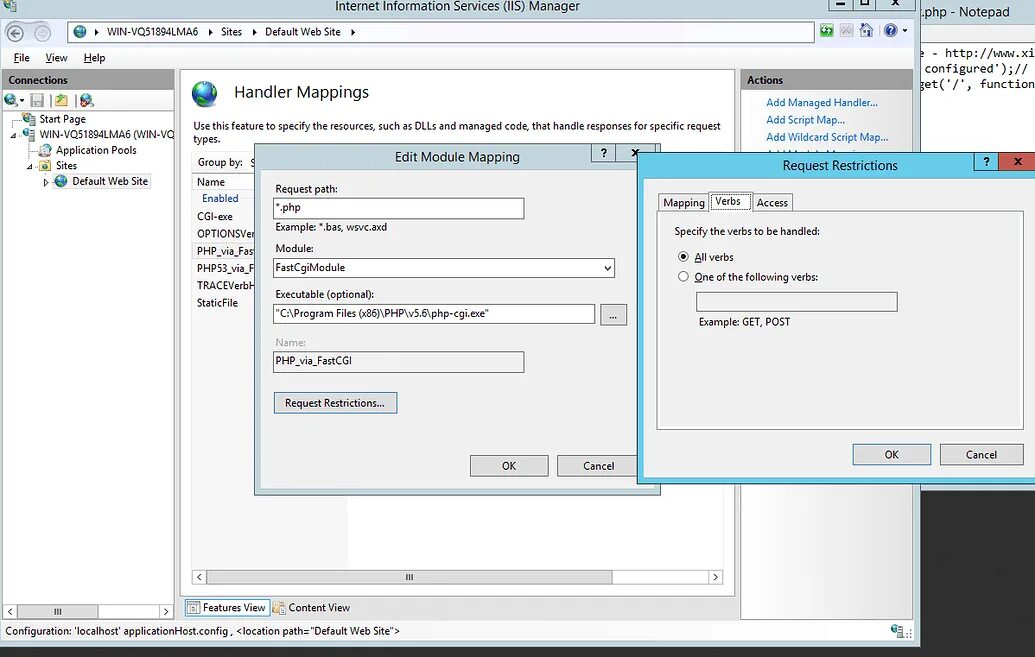This screenshot has height=657, width=1035.
Task: Open breadcrumb arrow before Sites
Action: (210, 32)
